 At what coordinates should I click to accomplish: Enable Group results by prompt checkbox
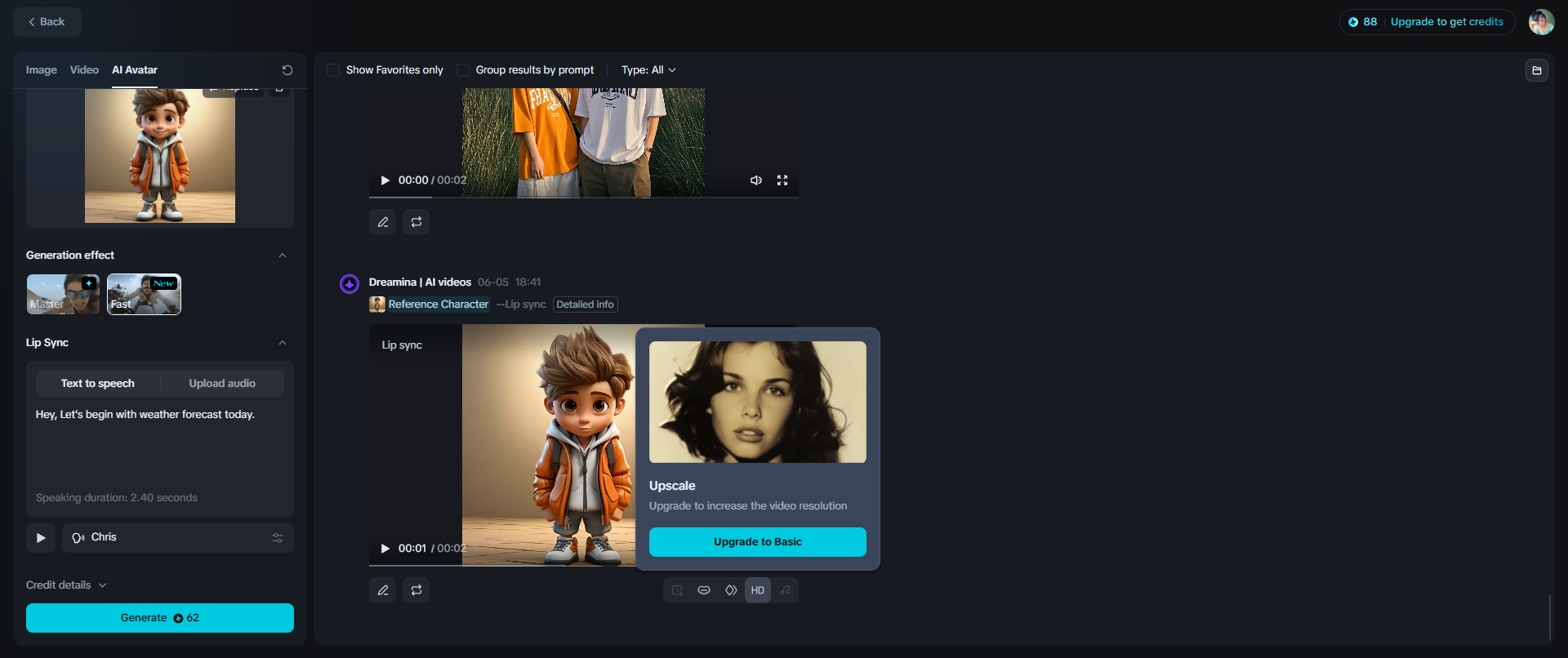463,70
